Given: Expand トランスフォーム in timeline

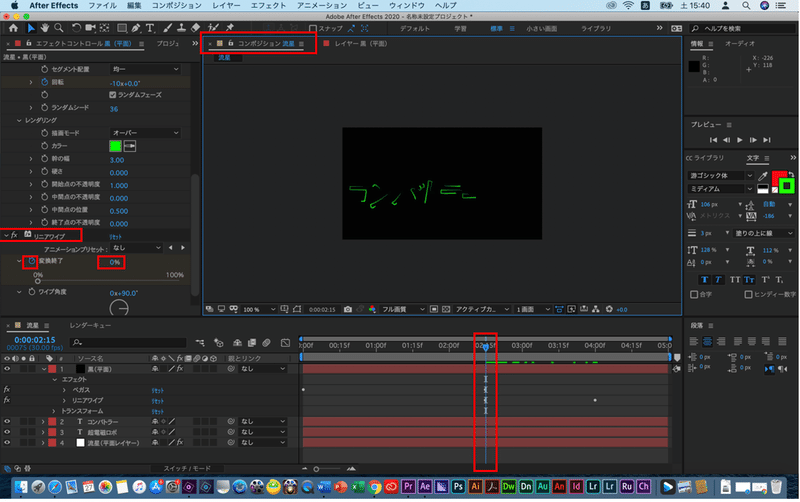Looking at the screenshot, I should 54,411.
